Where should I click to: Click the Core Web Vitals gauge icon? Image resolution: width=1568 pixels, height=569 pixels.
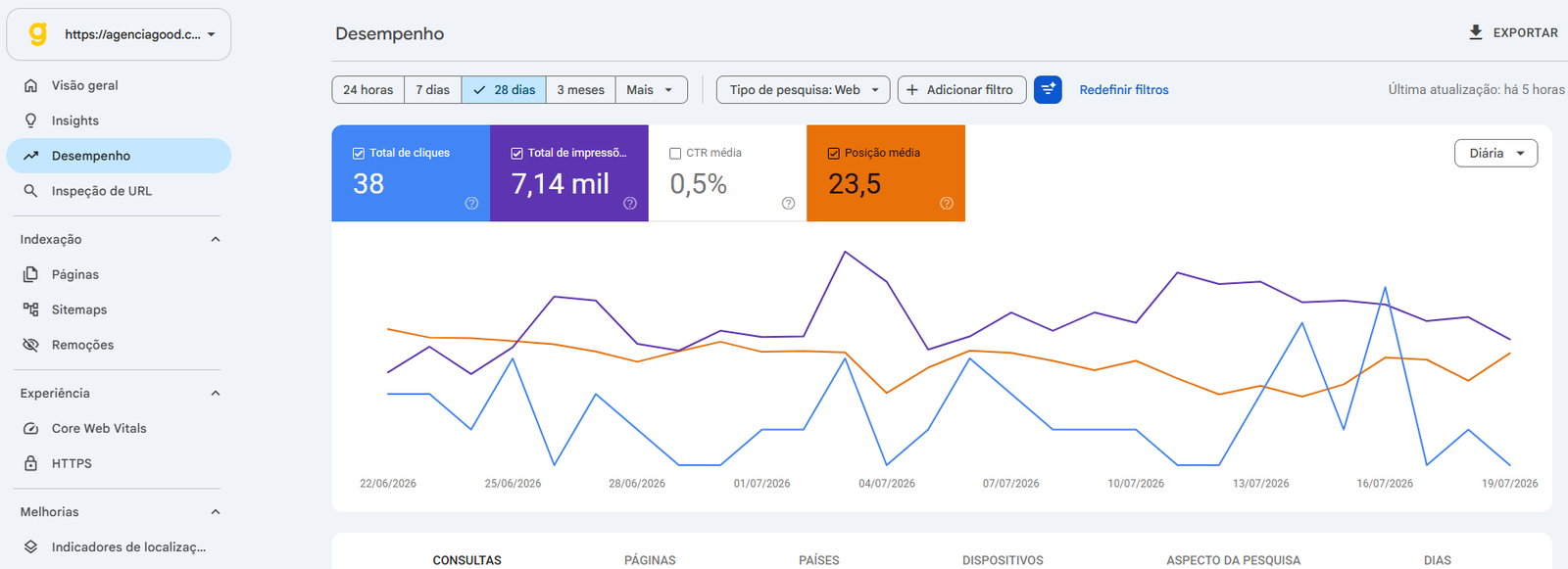(31, 428)
